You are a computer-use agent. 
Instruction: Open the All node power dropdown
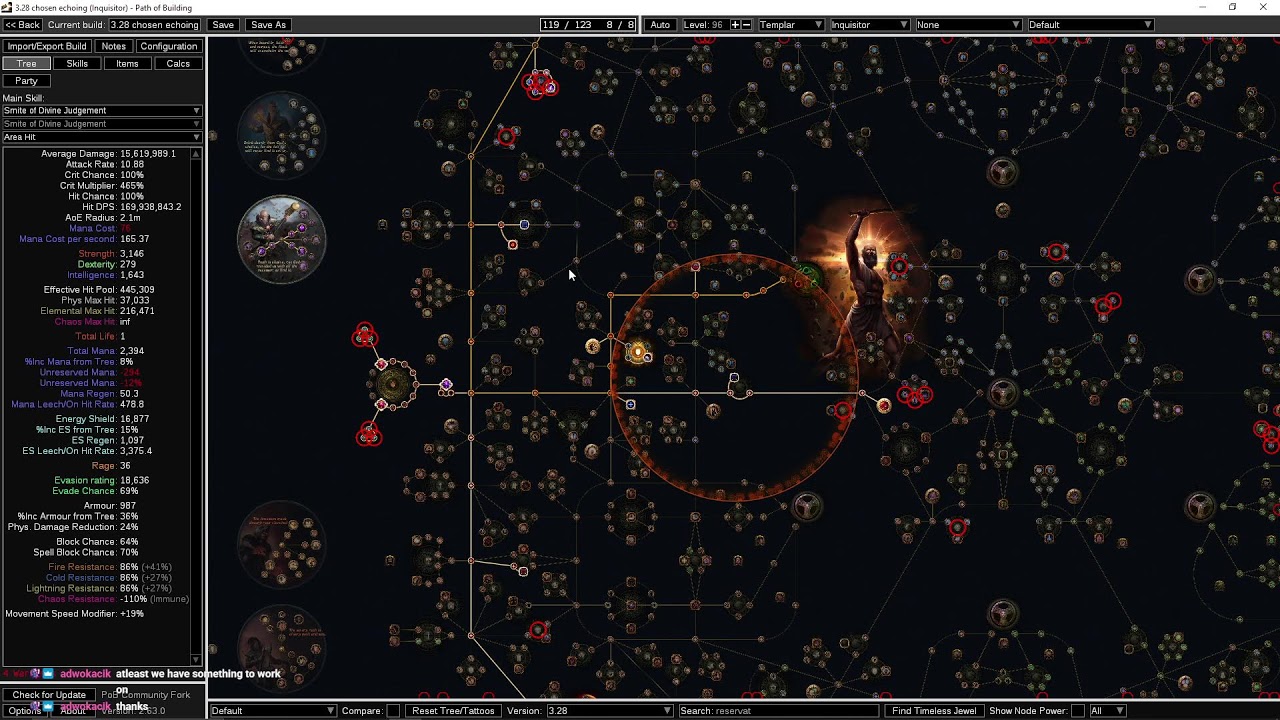[1107, 710]
